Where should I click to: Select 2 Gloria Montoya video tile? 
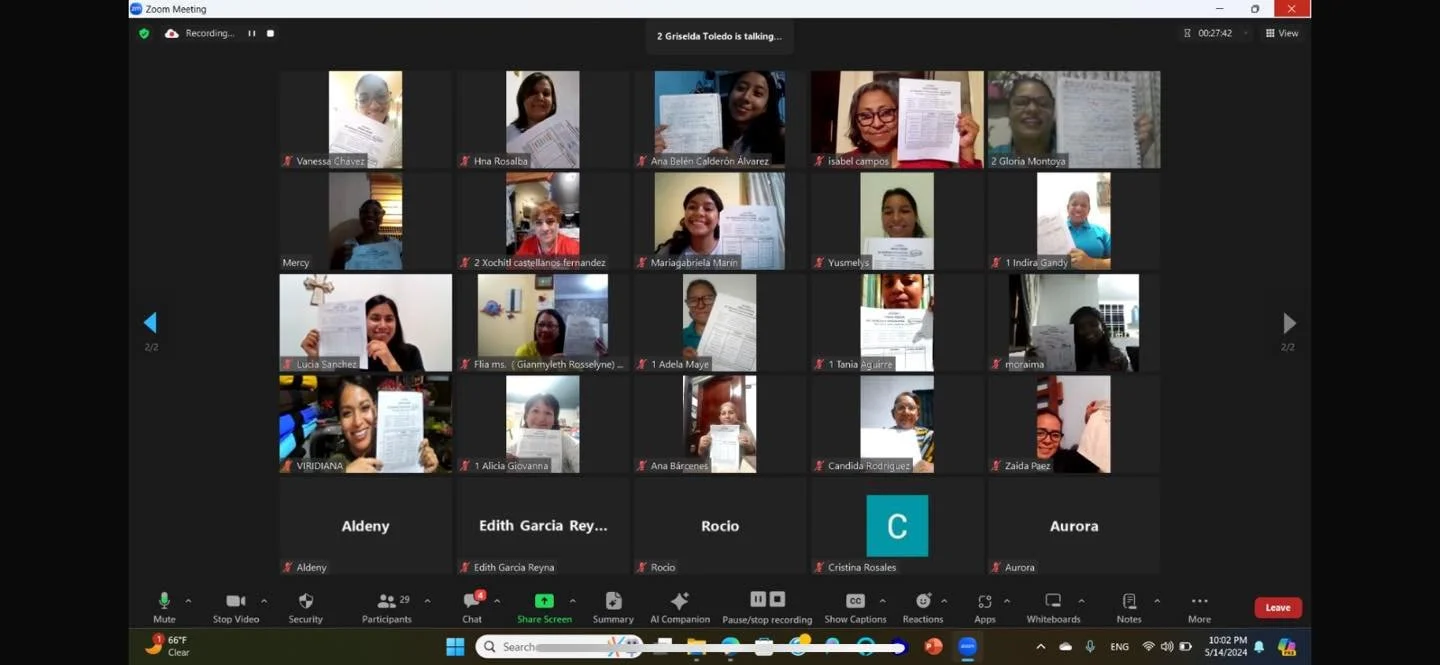[x=1074, y=119]
